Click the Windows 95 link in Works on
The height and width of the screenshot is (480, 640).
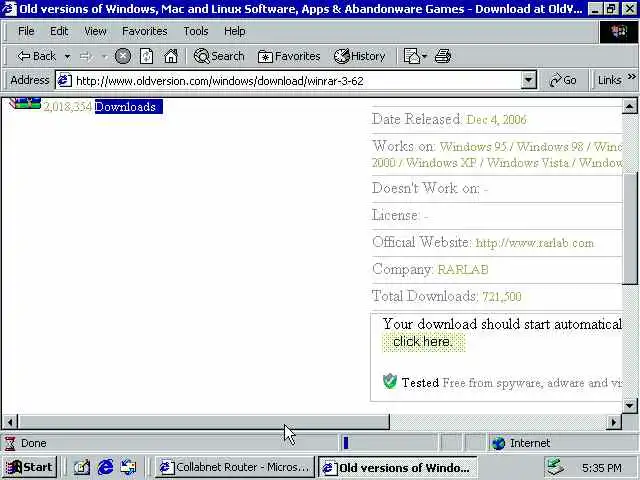coord(473,147)
